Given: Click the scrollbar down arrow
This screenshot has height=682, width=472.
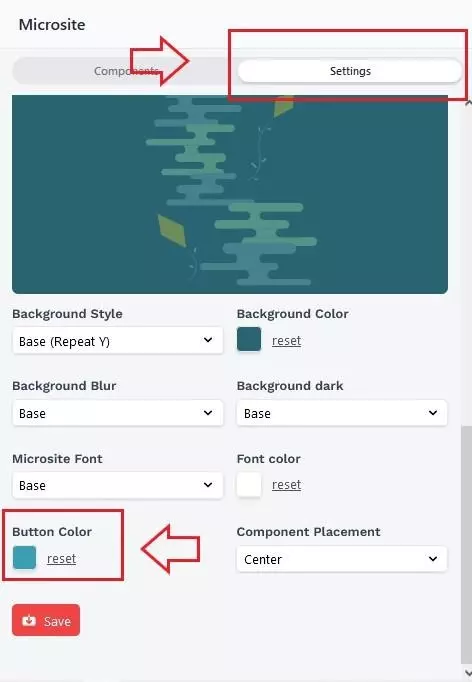Looking at the screenshot, I should [468, 673].
